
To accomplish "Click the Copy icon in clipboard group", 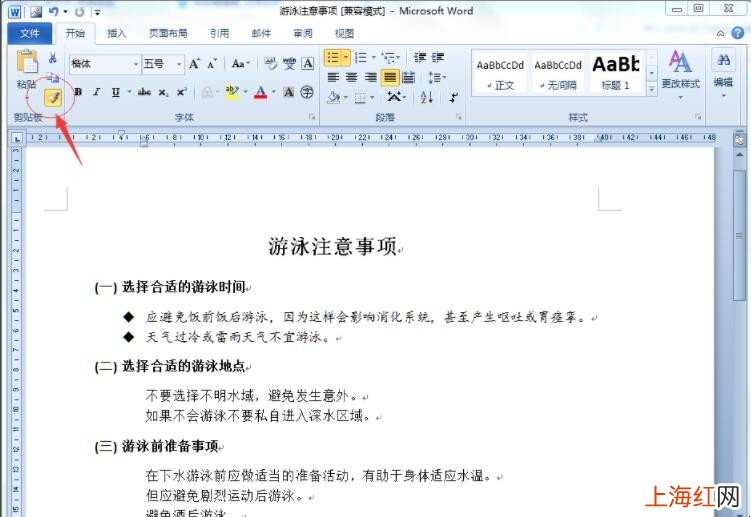I will (53, 78).
